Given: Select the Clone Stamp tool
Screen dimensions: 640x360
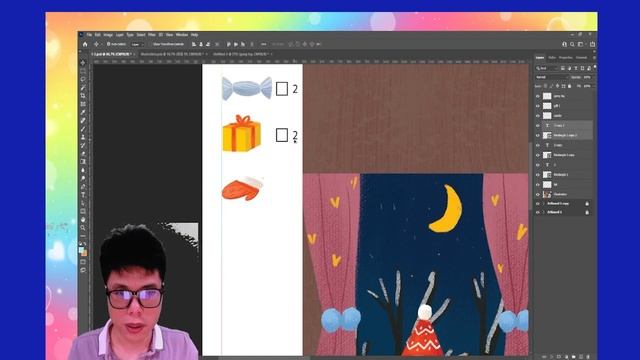Looking at the screenshot, I should [83, 137].
